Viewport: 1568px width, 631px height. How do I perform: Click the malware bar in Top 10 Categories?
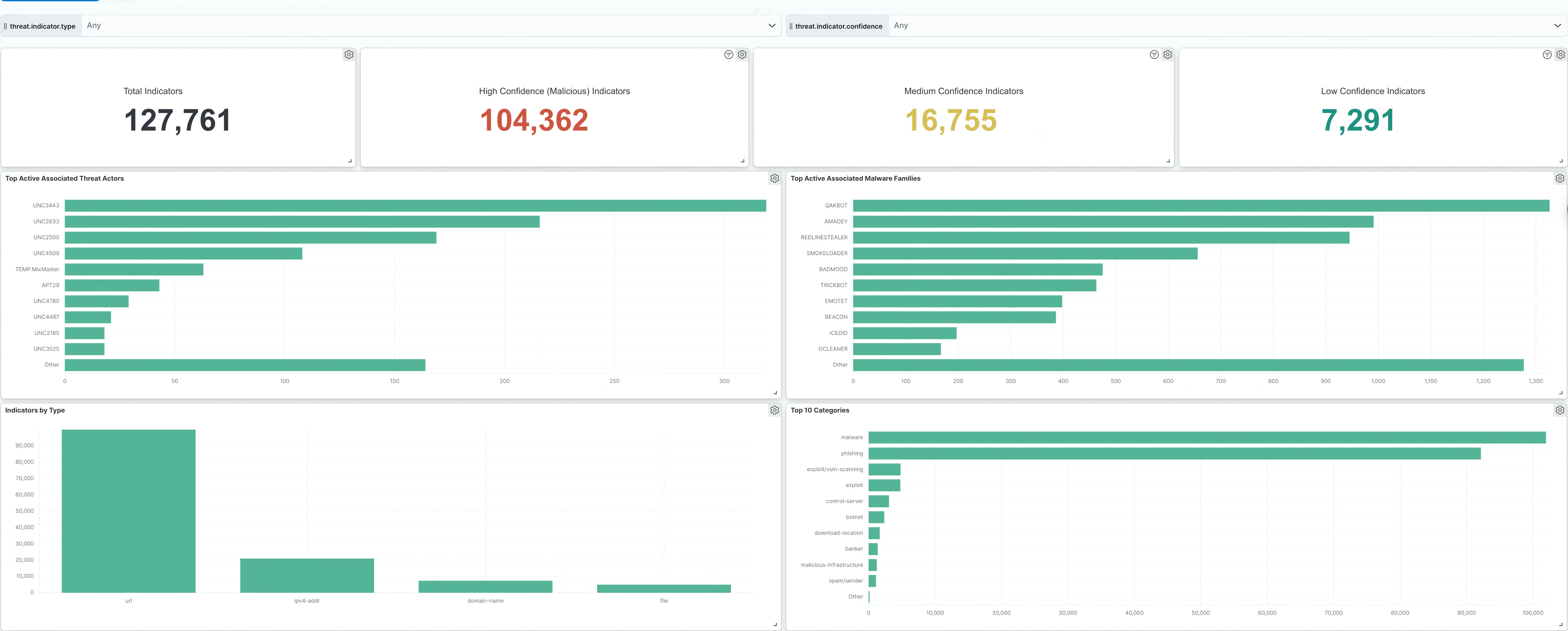point(1205,438)
